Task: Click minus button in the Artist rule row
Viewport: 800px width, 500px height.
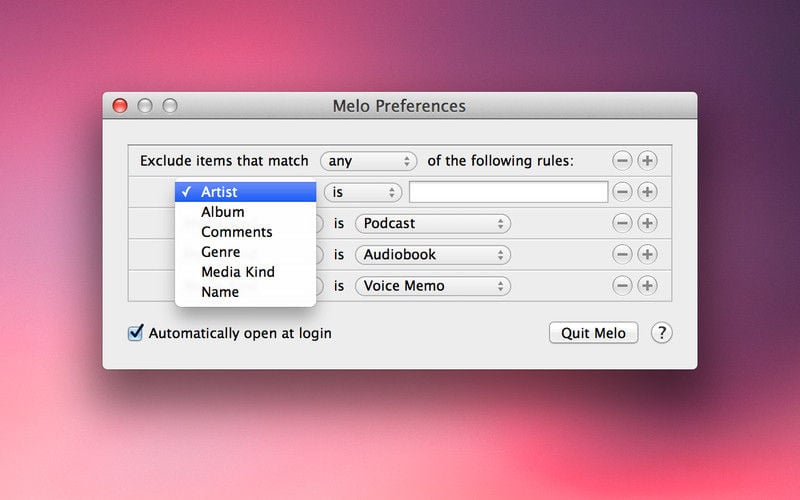Action: coord(622,192)
